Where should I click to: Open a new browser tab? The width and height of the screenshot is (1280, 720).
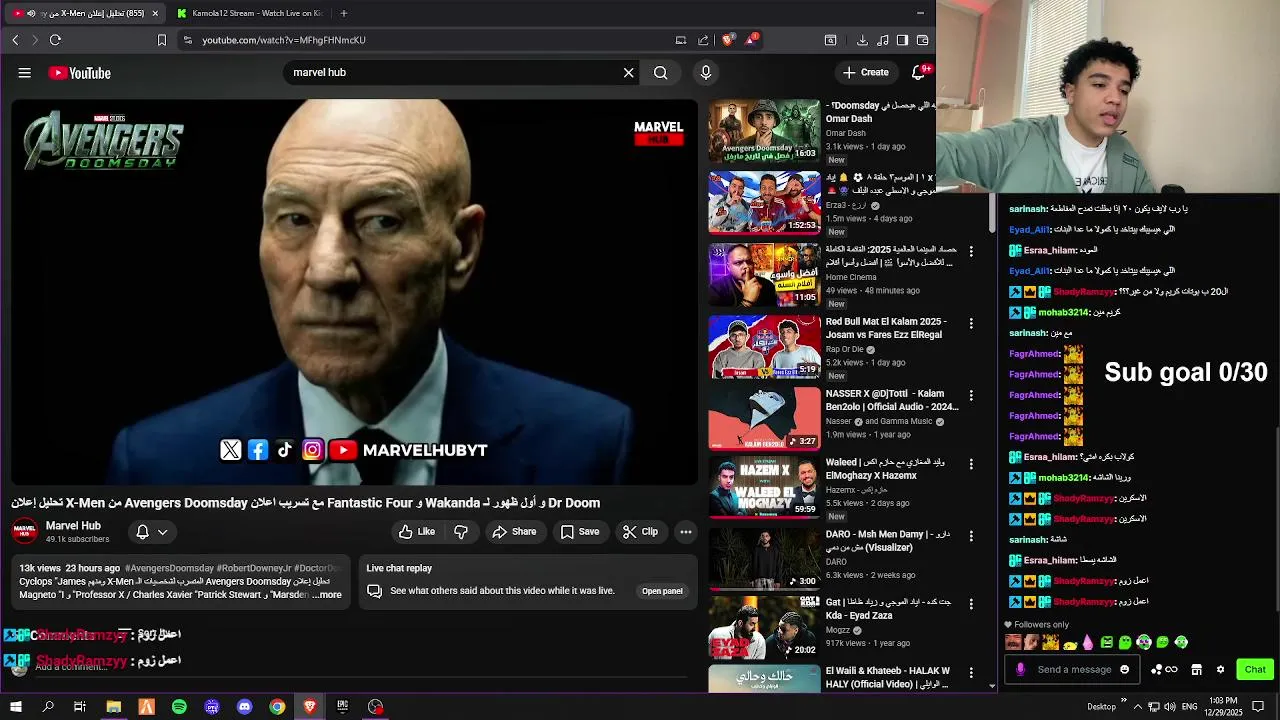point(343,13)
